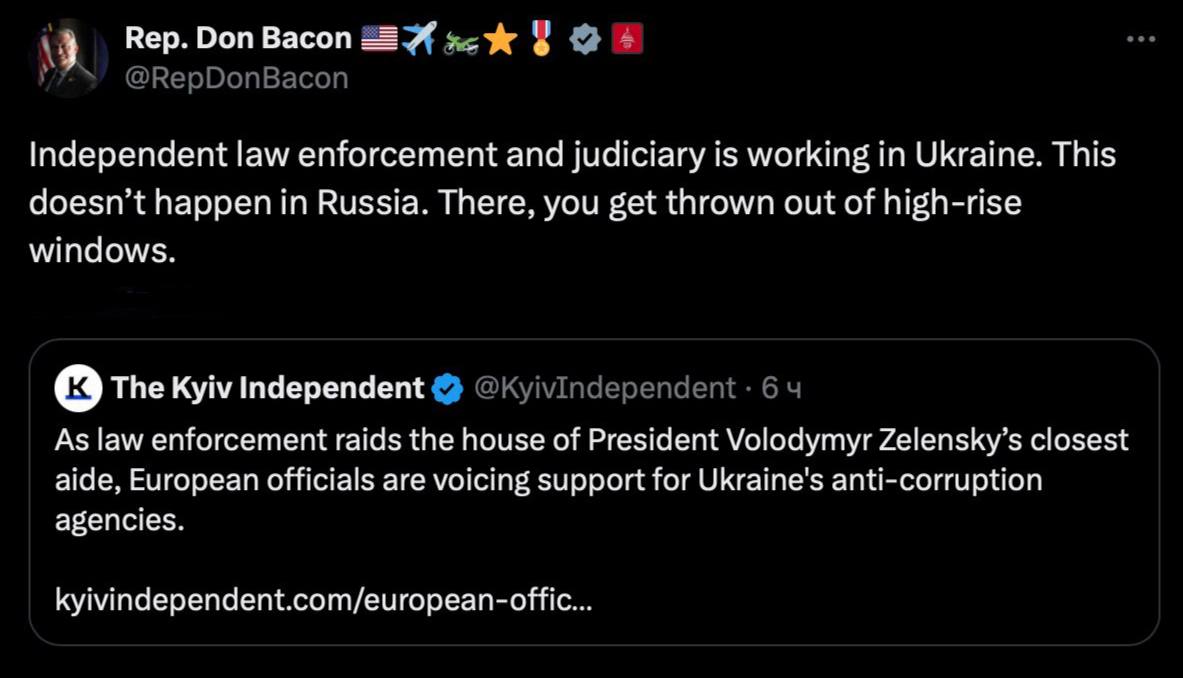Open the Rep. Don Bacon display name
1183x678 pixels.
tap(238, 38)
